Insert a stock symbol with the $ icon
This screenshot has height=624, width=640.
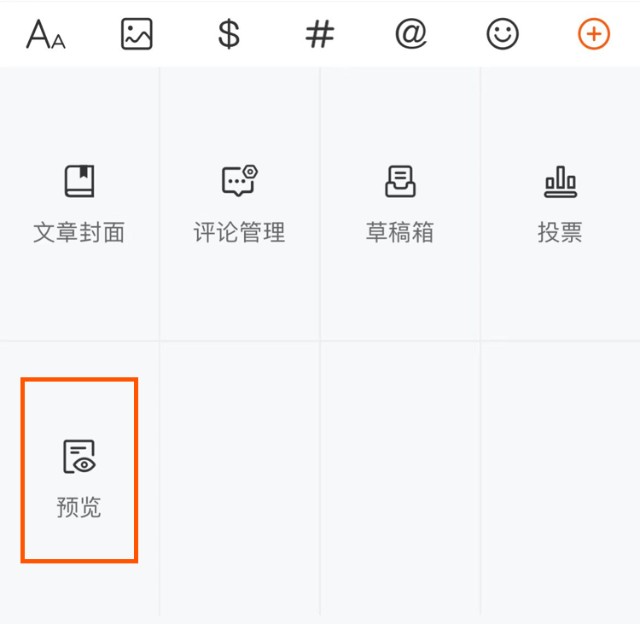pyautogui.click(x=229, y=34)
